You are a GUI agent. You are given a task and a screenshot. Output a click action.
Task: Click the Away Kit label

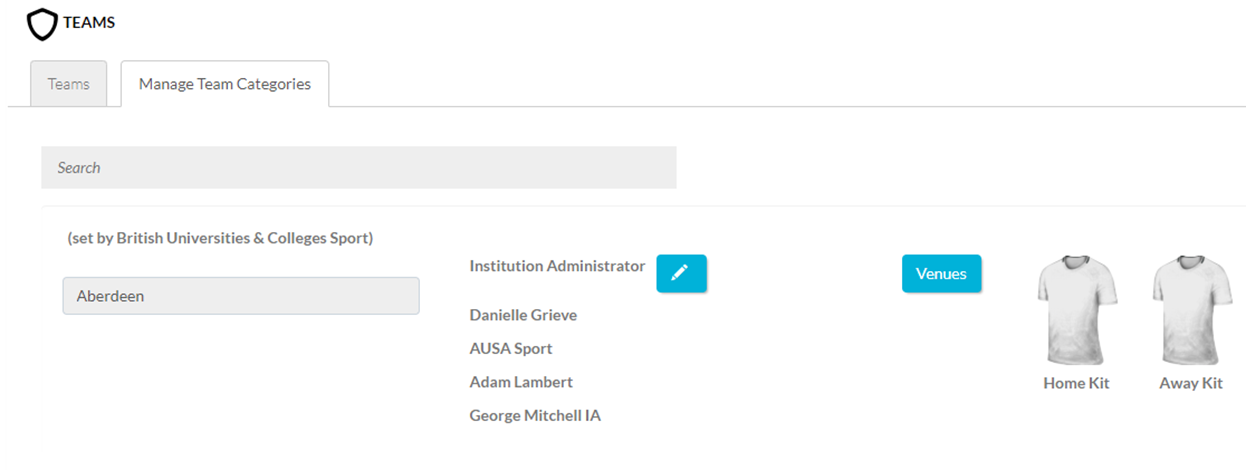1191,383
